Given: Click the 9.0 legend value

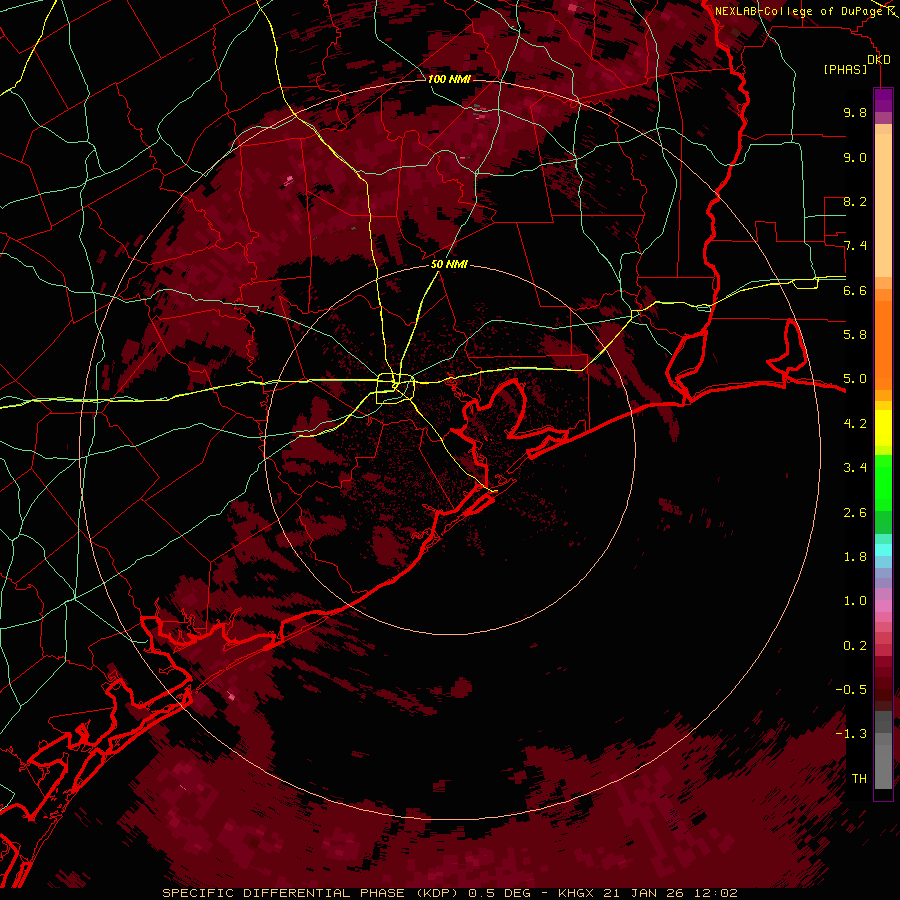Looking at the screenshot, I should pyautogui.click(x=855, y=157).
